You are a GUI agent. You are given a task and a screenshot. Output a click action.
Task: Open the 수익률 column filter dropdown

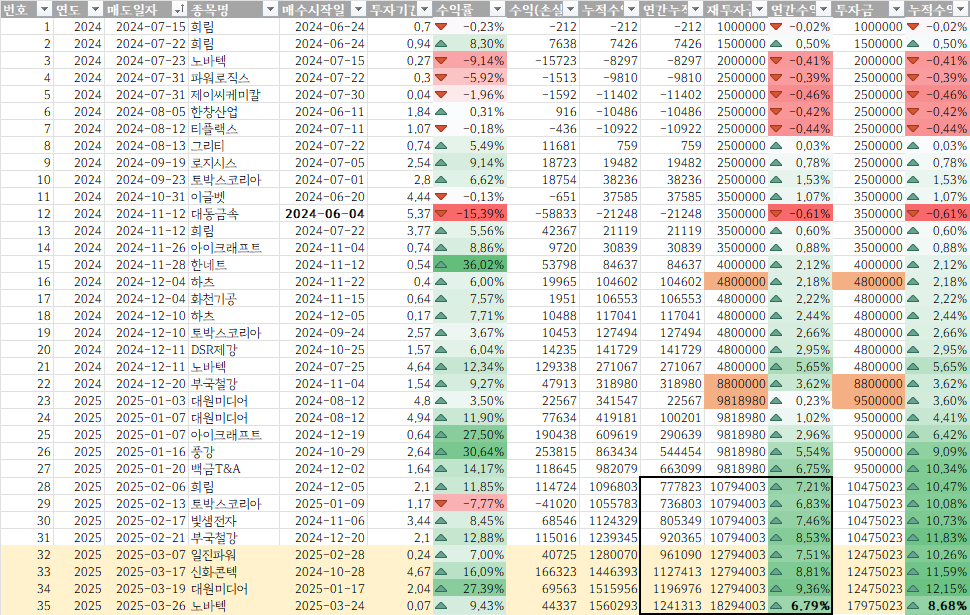498,9
